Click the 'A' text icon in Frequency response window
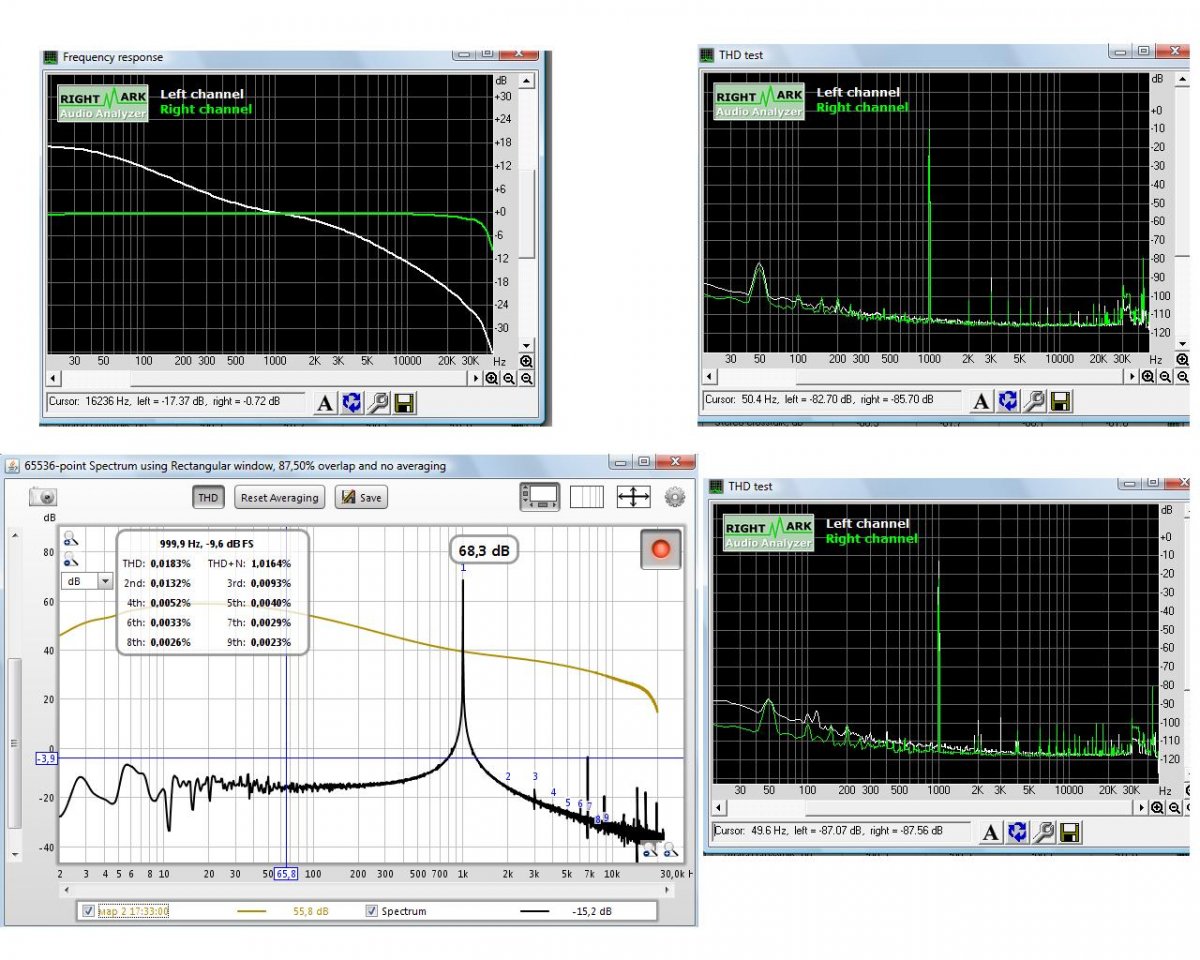 [x=324, y=403]
